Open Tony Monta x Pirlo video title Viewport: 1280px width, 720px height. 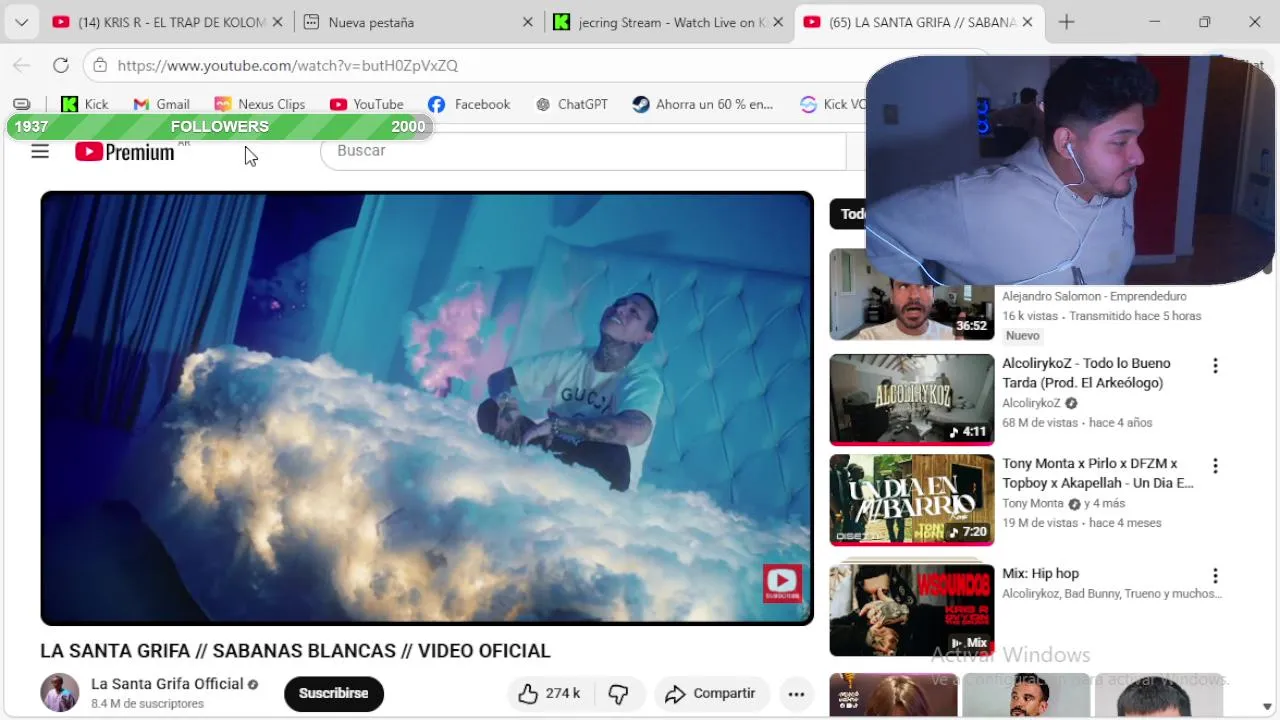[1098, 473]
